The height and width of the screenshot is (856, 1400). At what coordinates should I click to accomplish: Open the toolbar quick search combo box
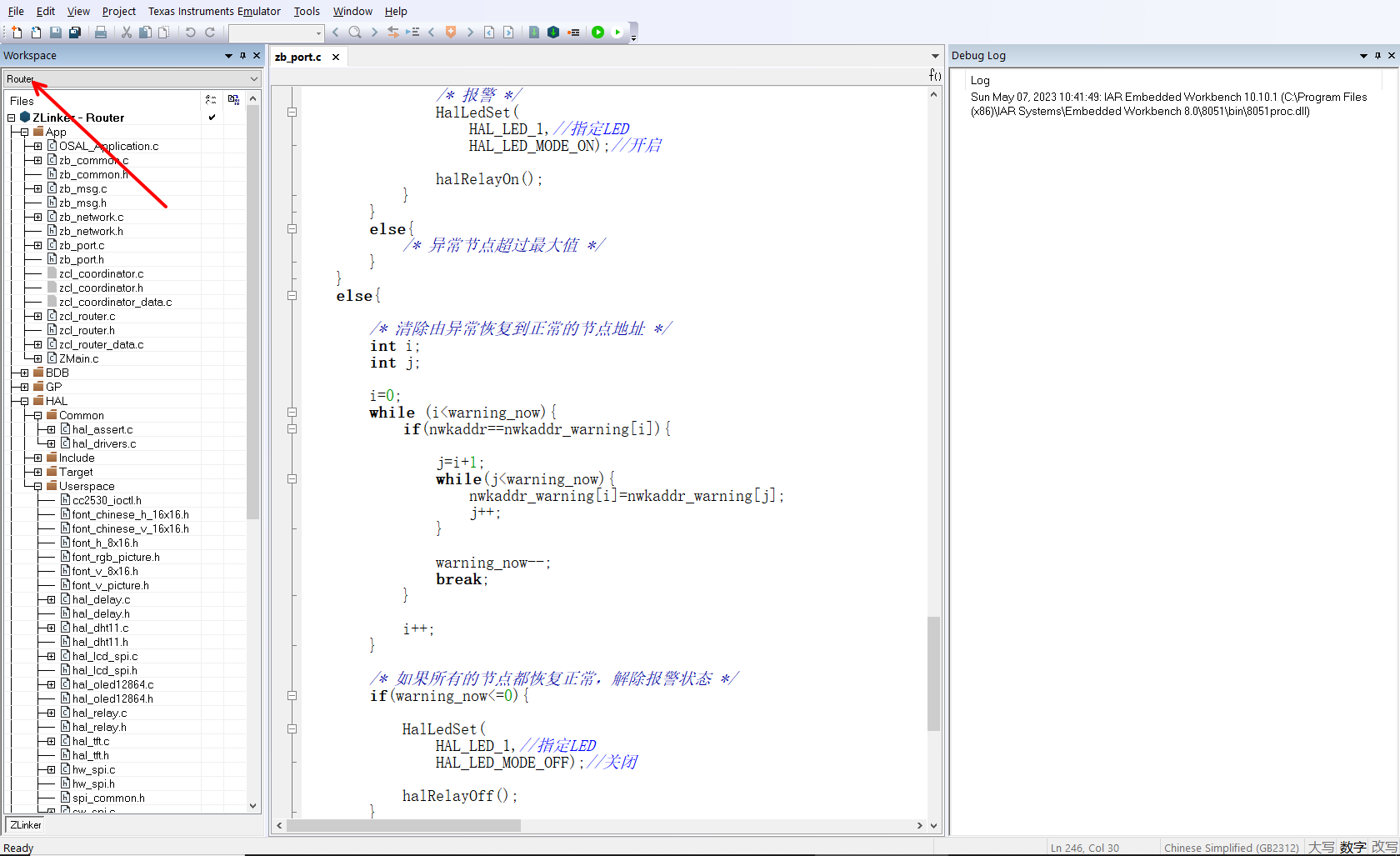277,33
